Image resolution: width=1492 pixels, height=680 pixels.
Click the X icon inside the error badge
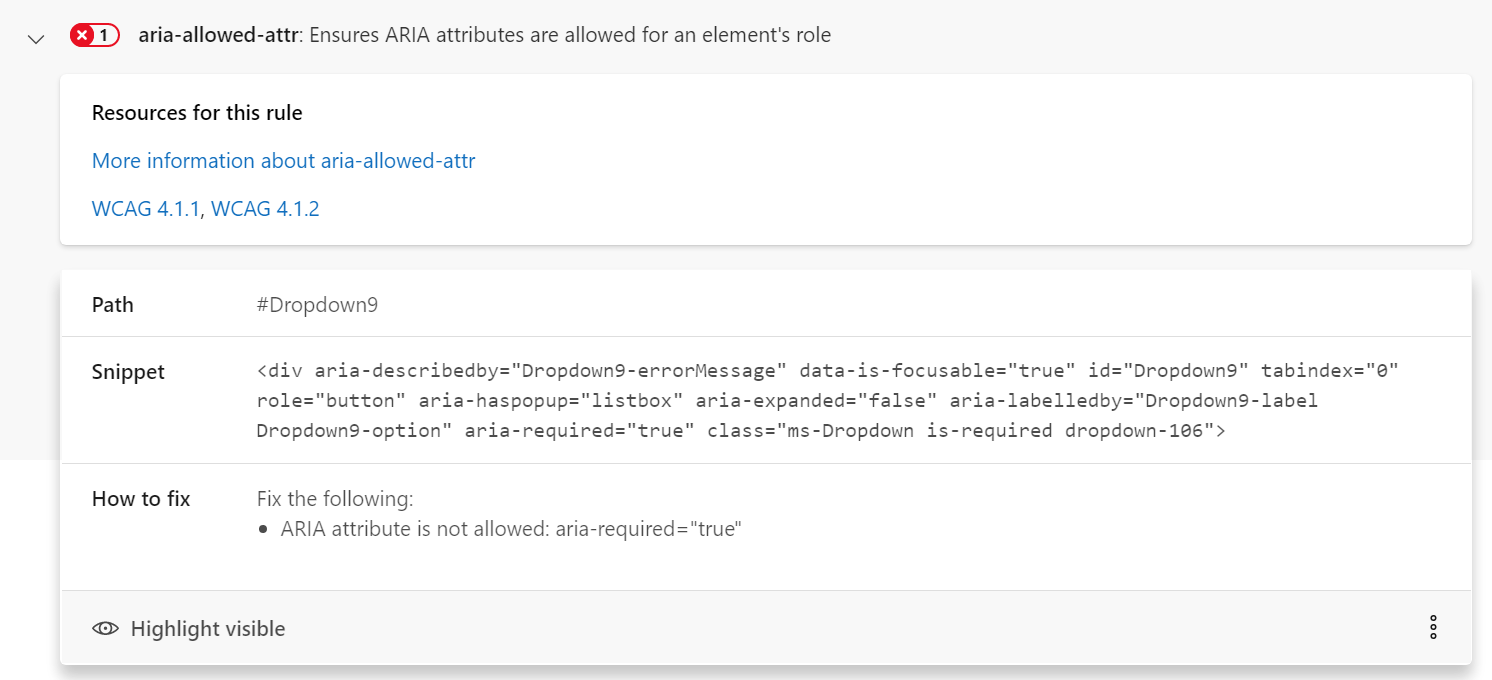point(82,34)
